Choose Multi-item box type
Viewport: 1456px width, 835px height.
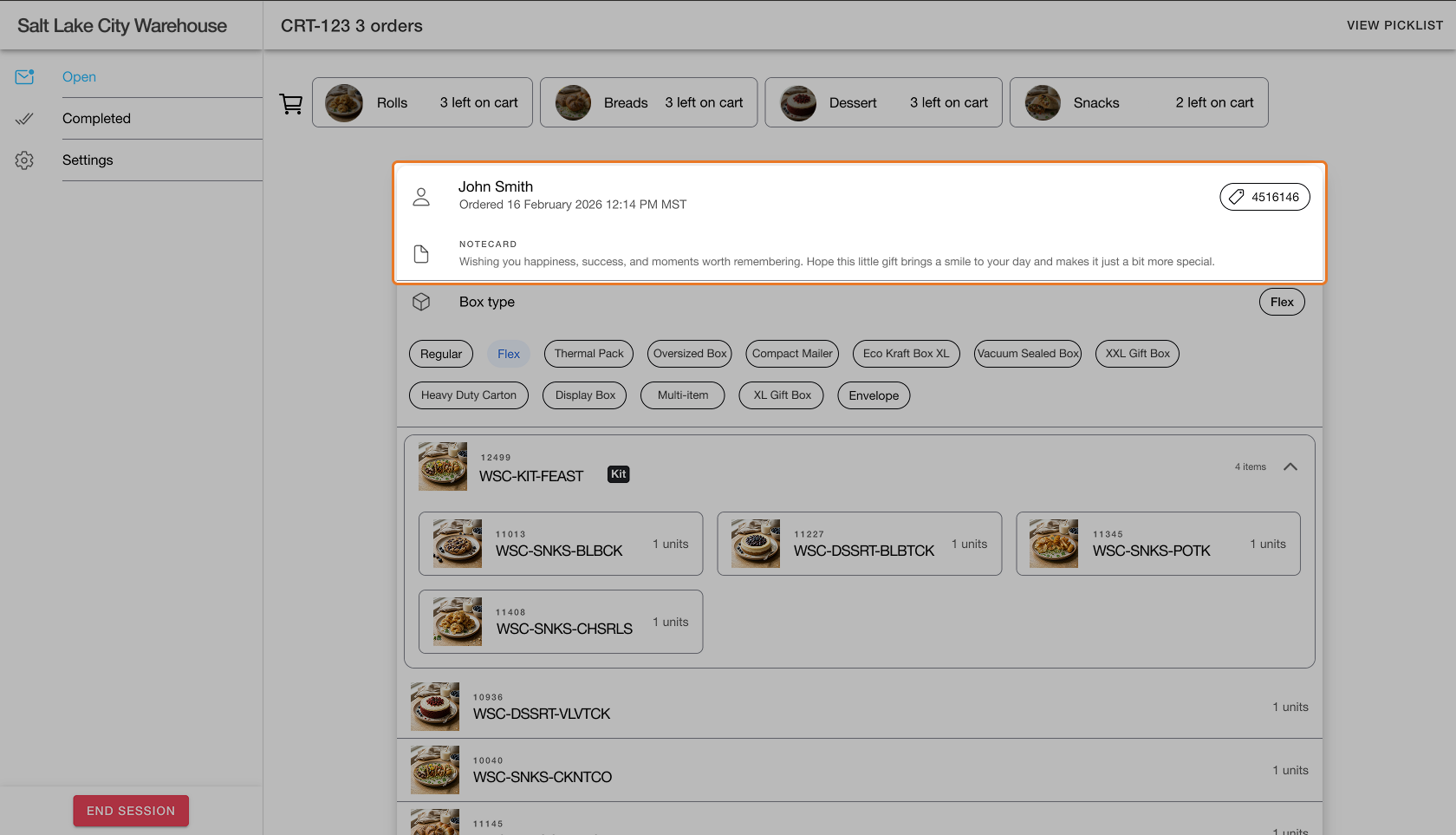[683, 395]
